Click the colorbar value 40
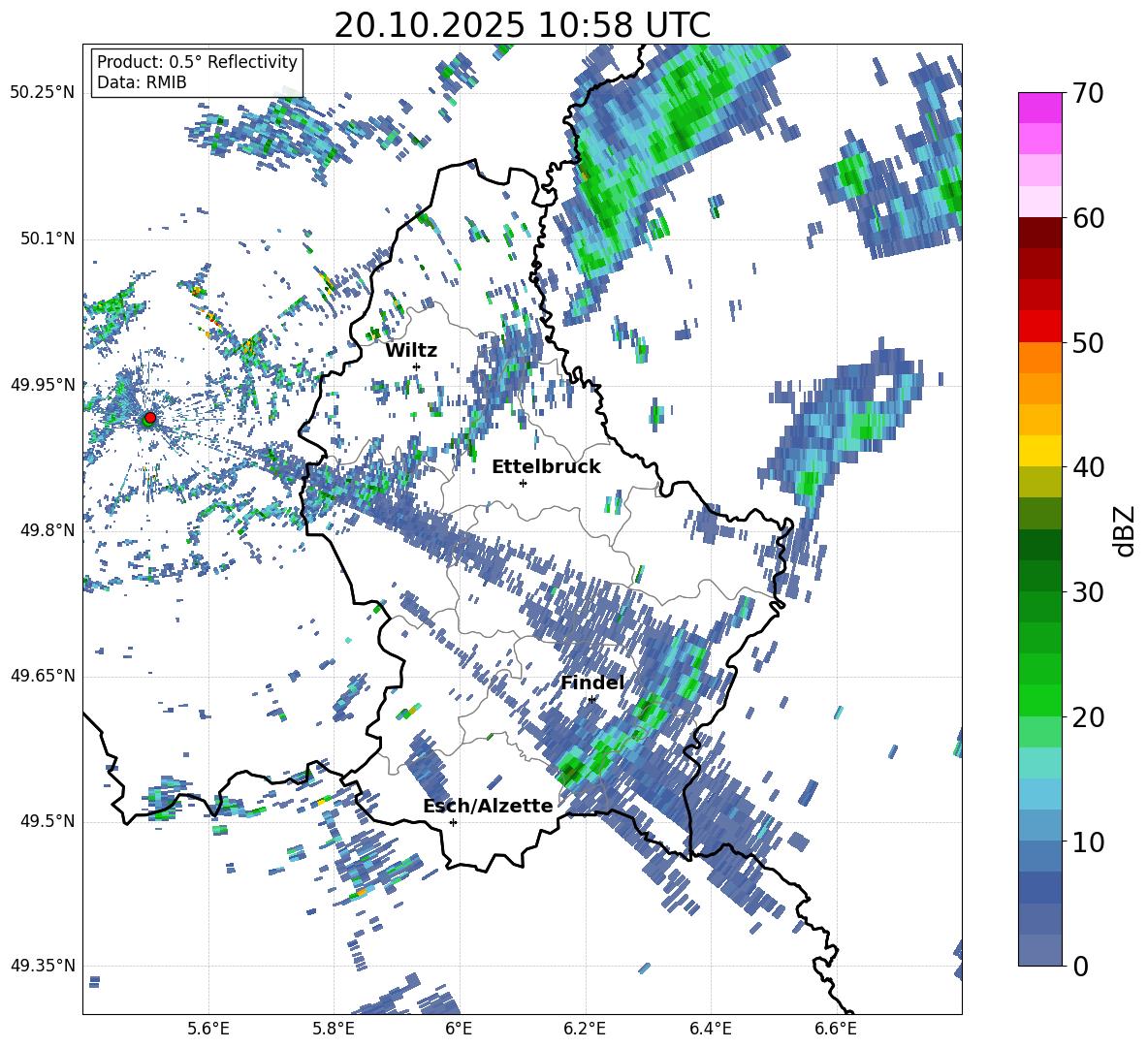This screenshot has height=1048, width=1148. point(1088,467)
